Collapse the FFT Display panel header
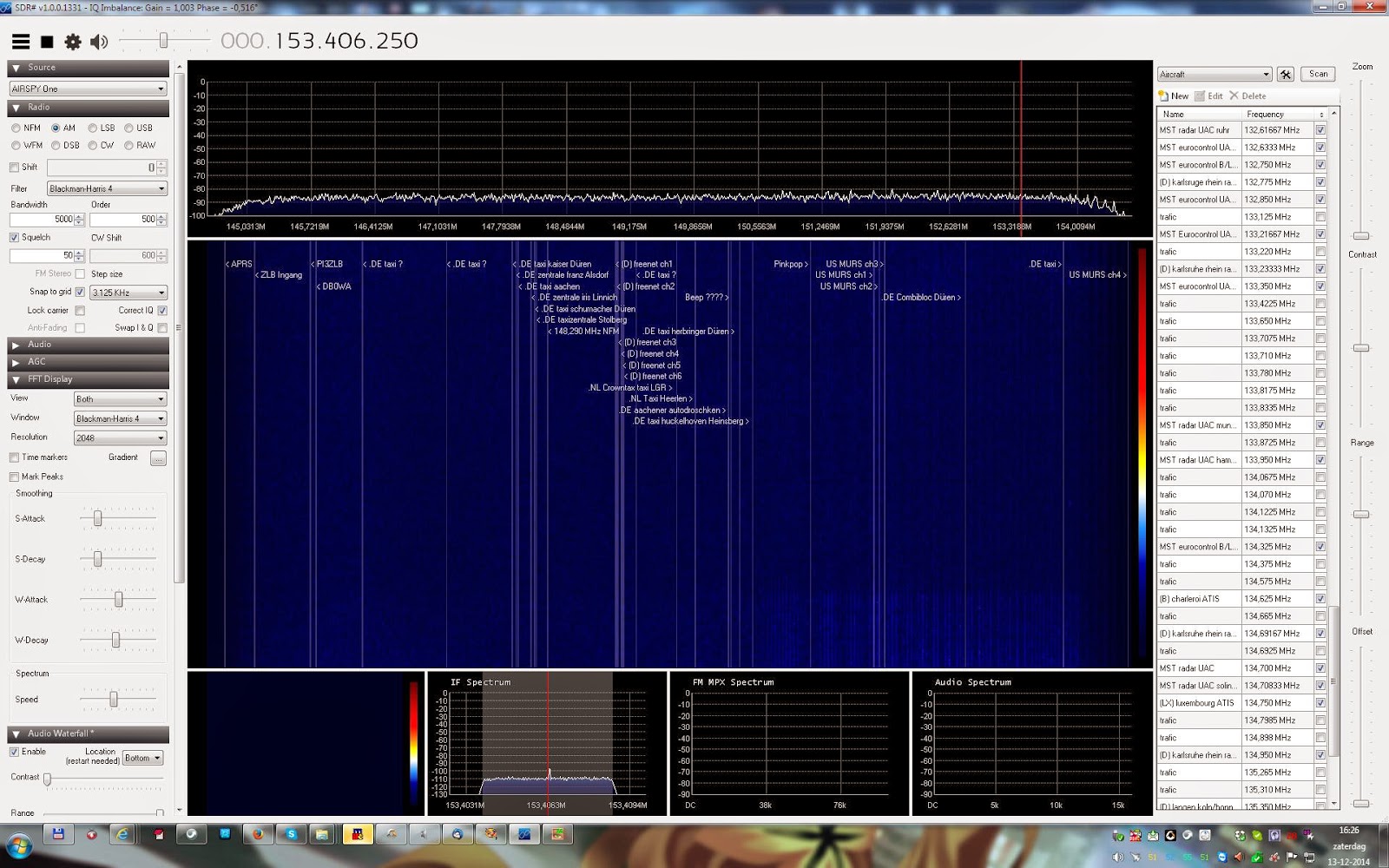 [x=88, y=379]
